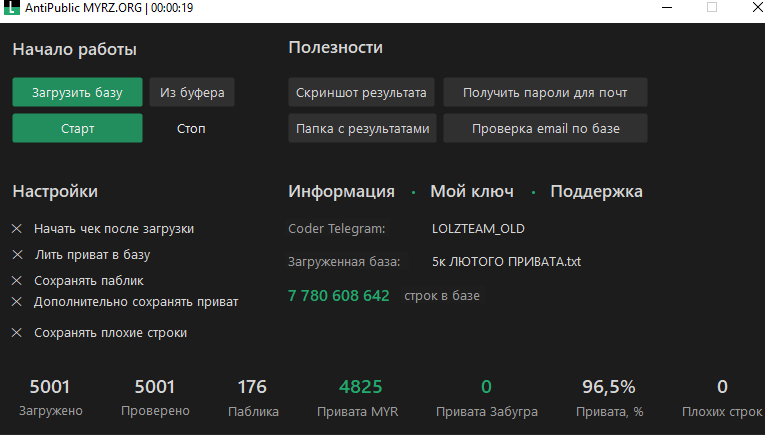
Task: Click the 'Привата MYR' label
Action: (358, 412)
